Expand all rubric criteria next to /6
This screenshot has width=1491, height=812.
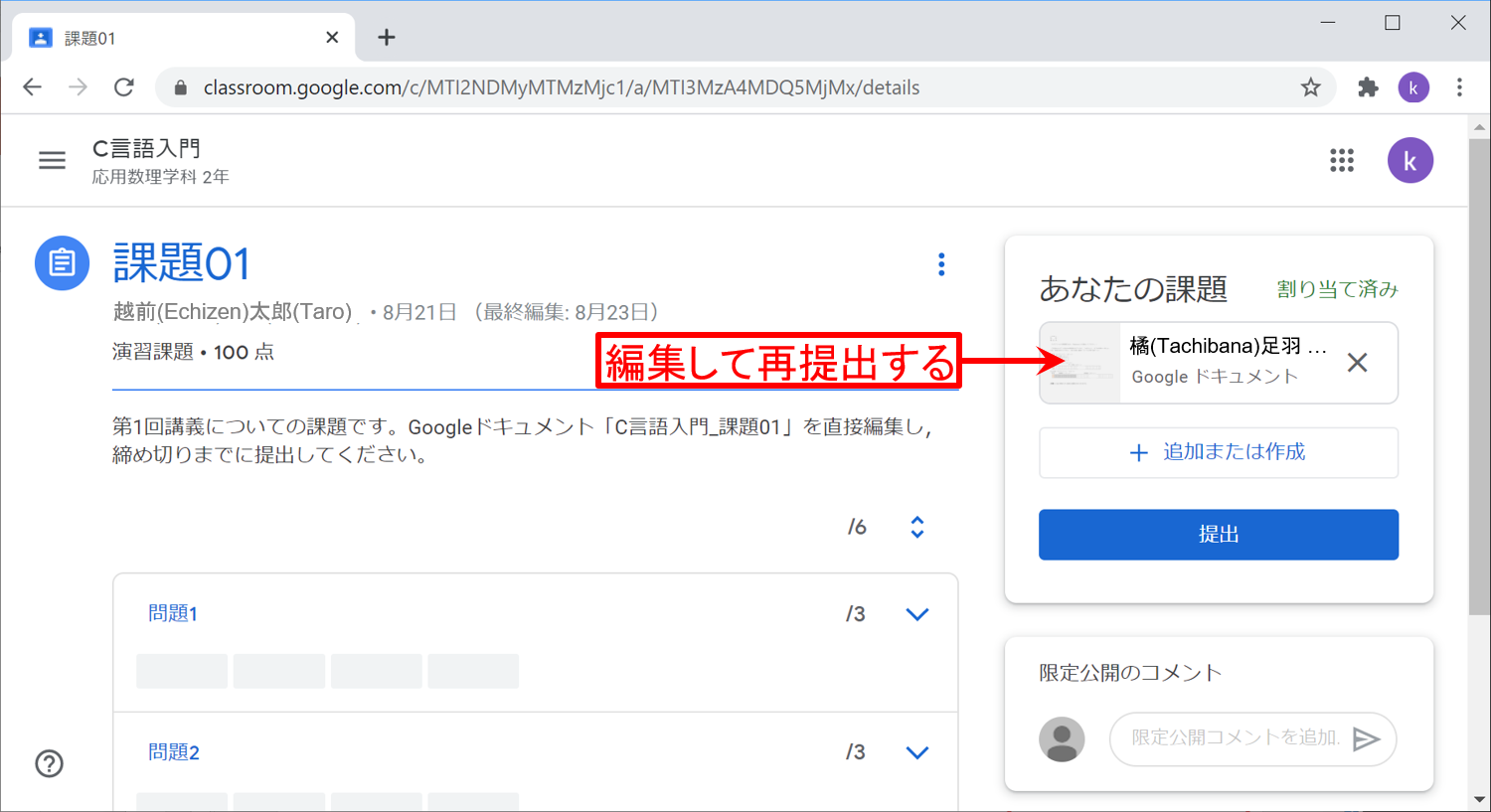point(916,527)
